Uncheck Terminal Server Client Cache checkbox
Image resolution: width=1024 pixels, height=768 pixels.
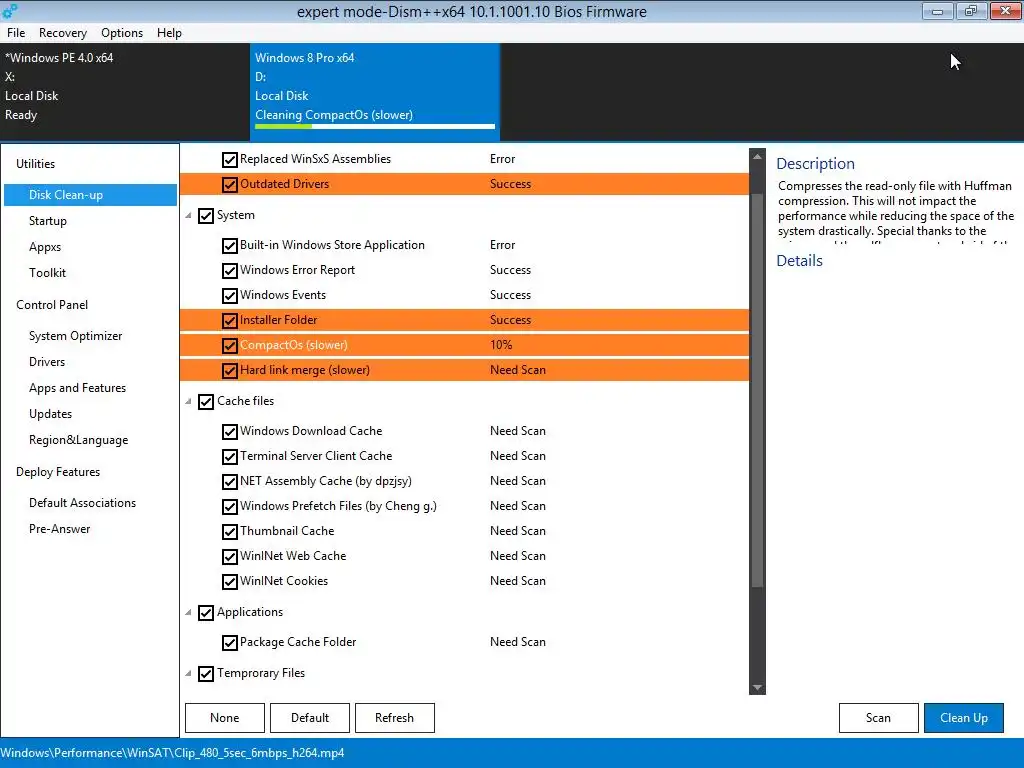click(x=229, y=456)
